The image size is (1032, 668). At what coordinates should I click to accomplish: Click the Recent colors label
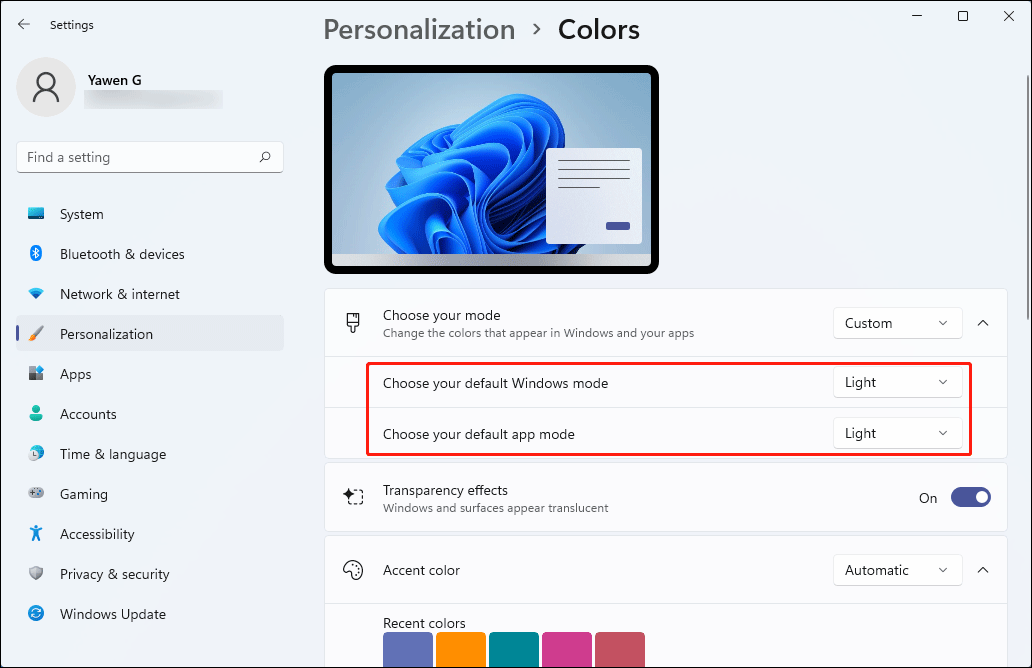[424, 623]
